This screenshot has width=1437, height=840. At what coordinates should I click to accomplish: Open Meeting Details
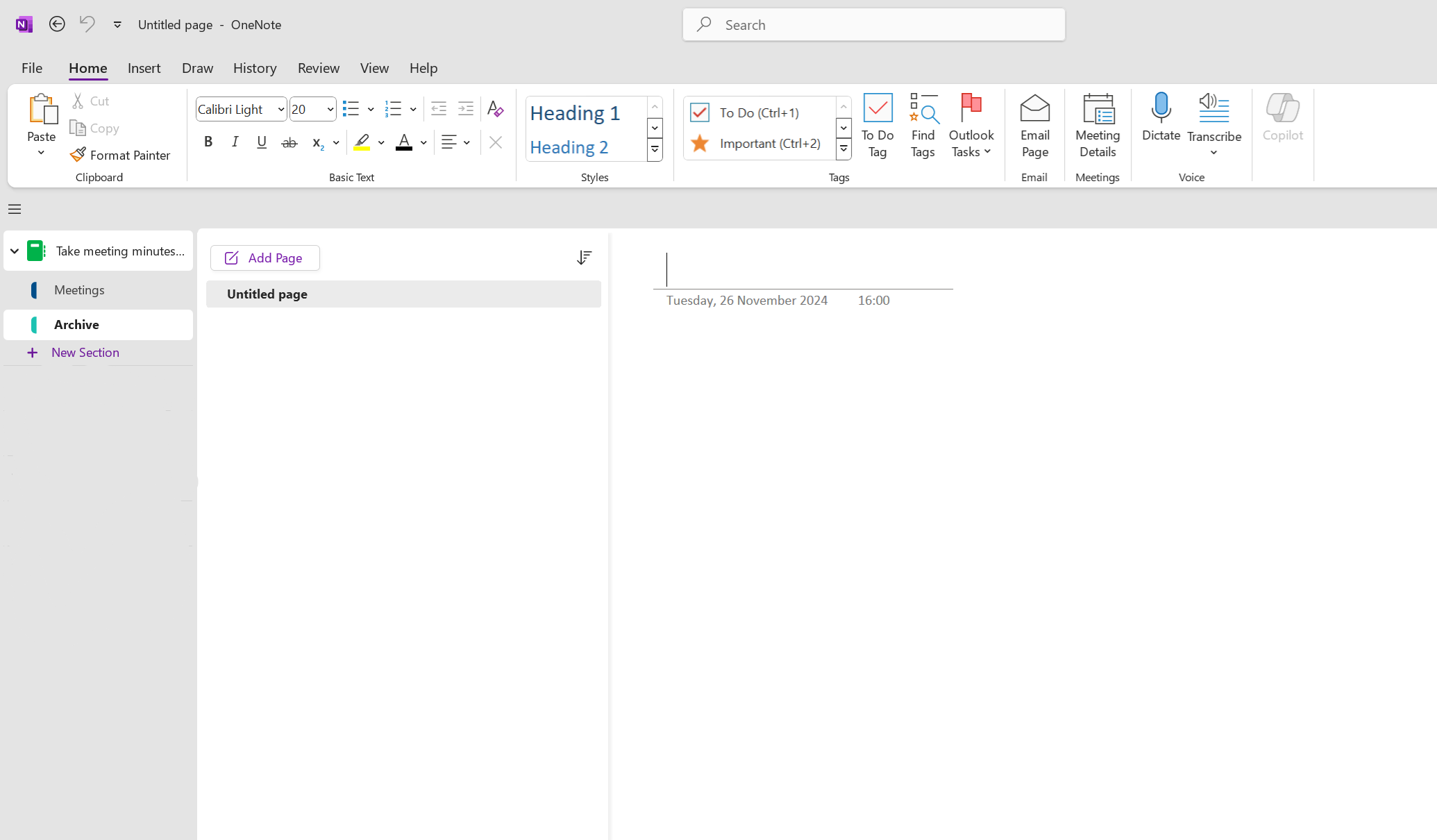tap(1098, 126)
